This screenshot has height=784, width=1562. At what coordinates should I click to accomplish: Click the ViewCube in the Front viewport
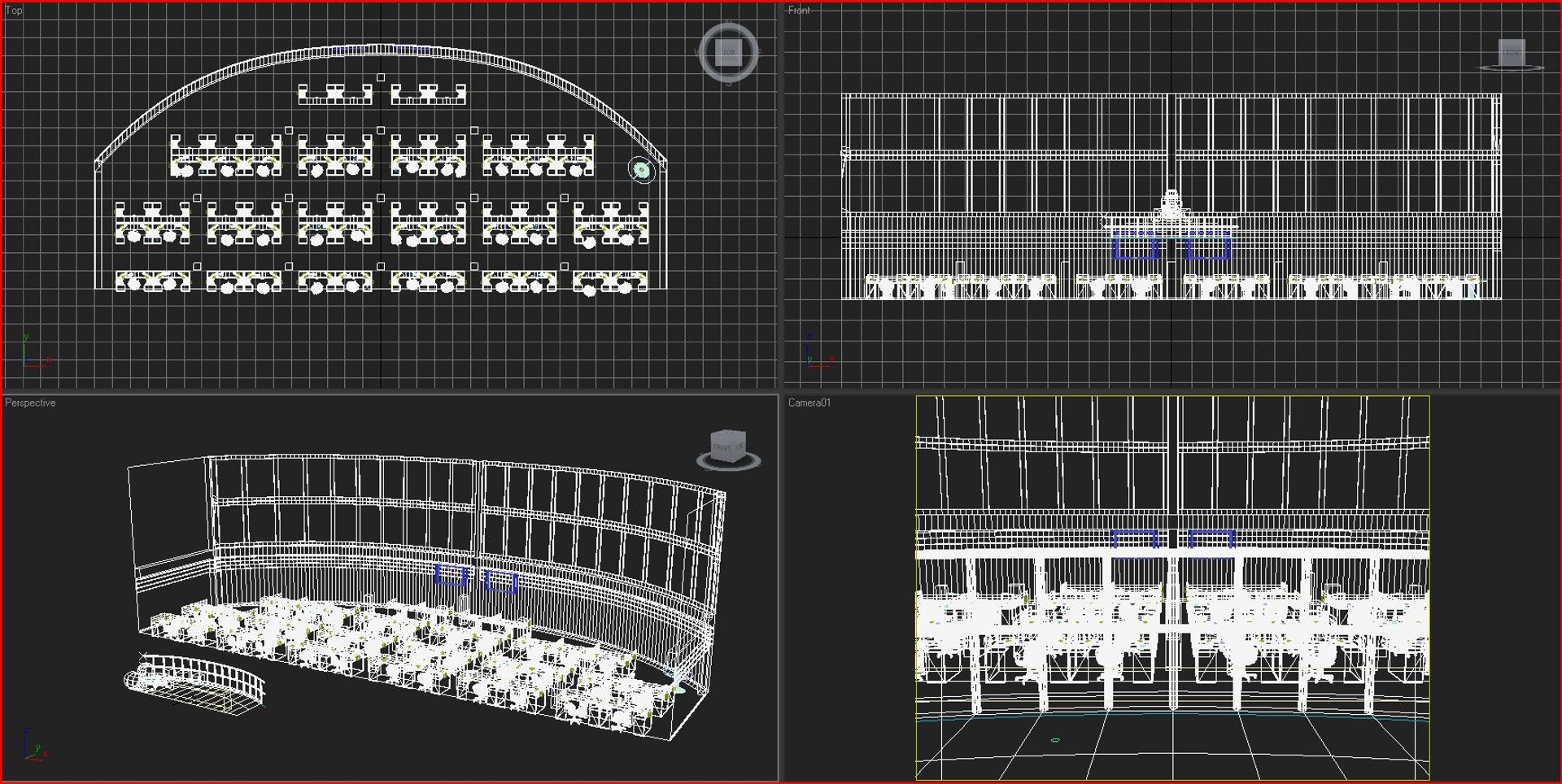click(x=1512, y=54)
